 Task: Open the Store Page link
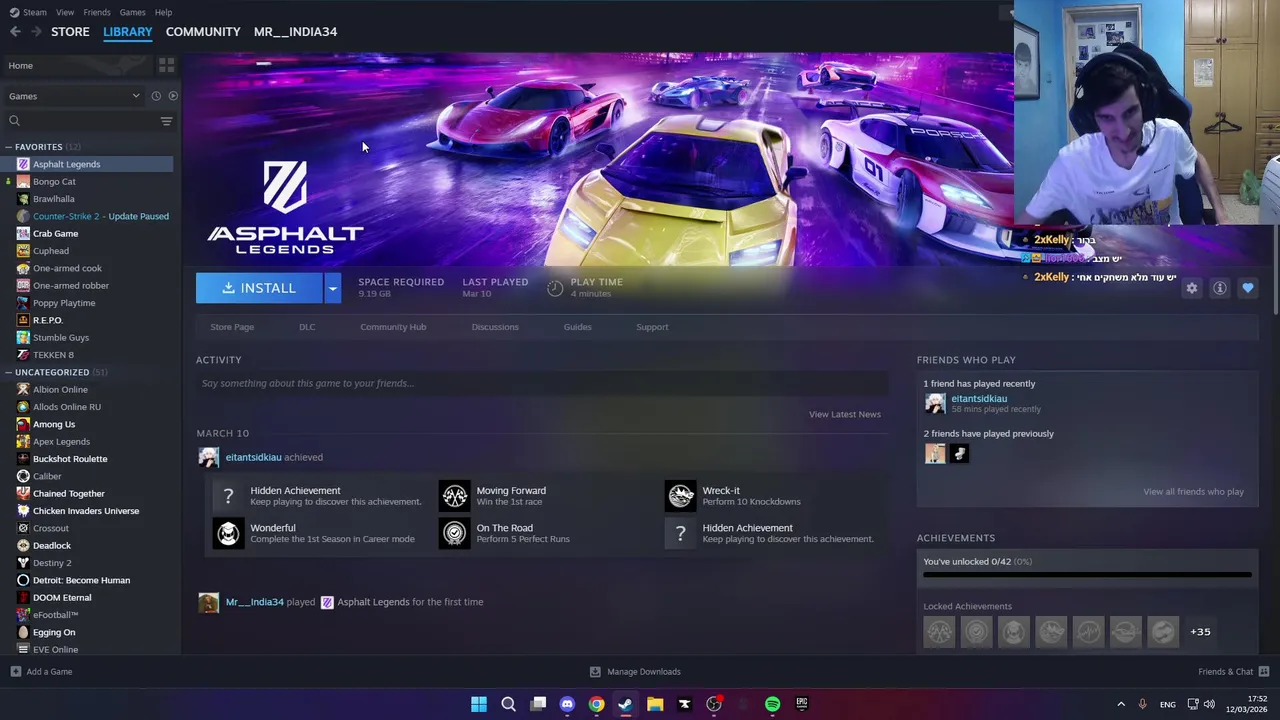232,327
